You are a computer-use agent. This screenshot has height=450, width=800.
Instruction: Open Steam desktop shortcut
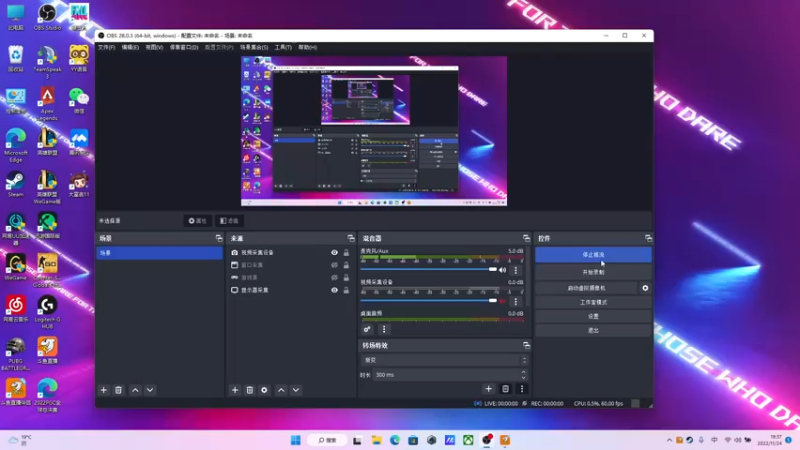point(15,184)
